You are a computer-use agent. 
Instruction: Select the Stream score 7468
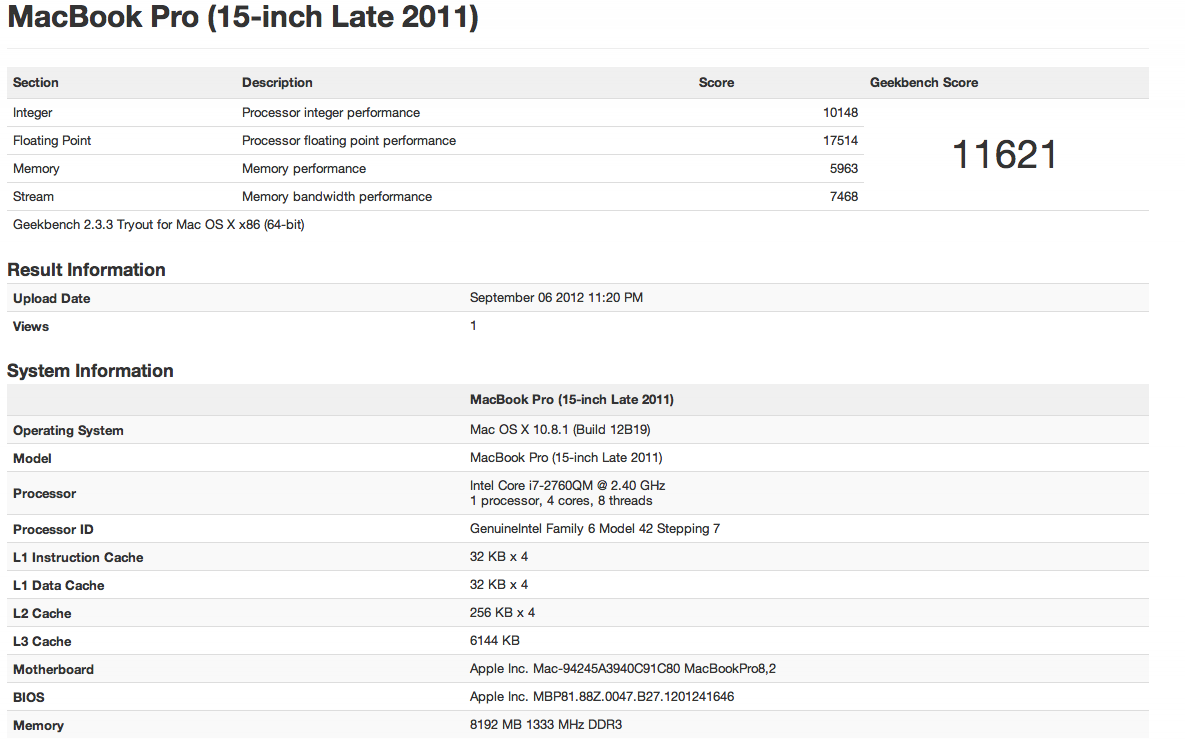(843, 197)
